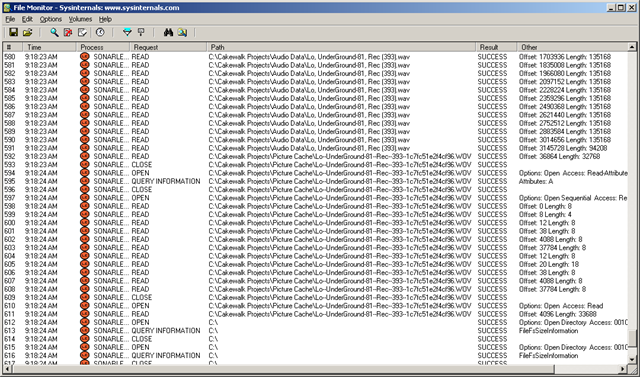Click row number 580
Viewport: 640px width, 377px height.
coord(10,57)
